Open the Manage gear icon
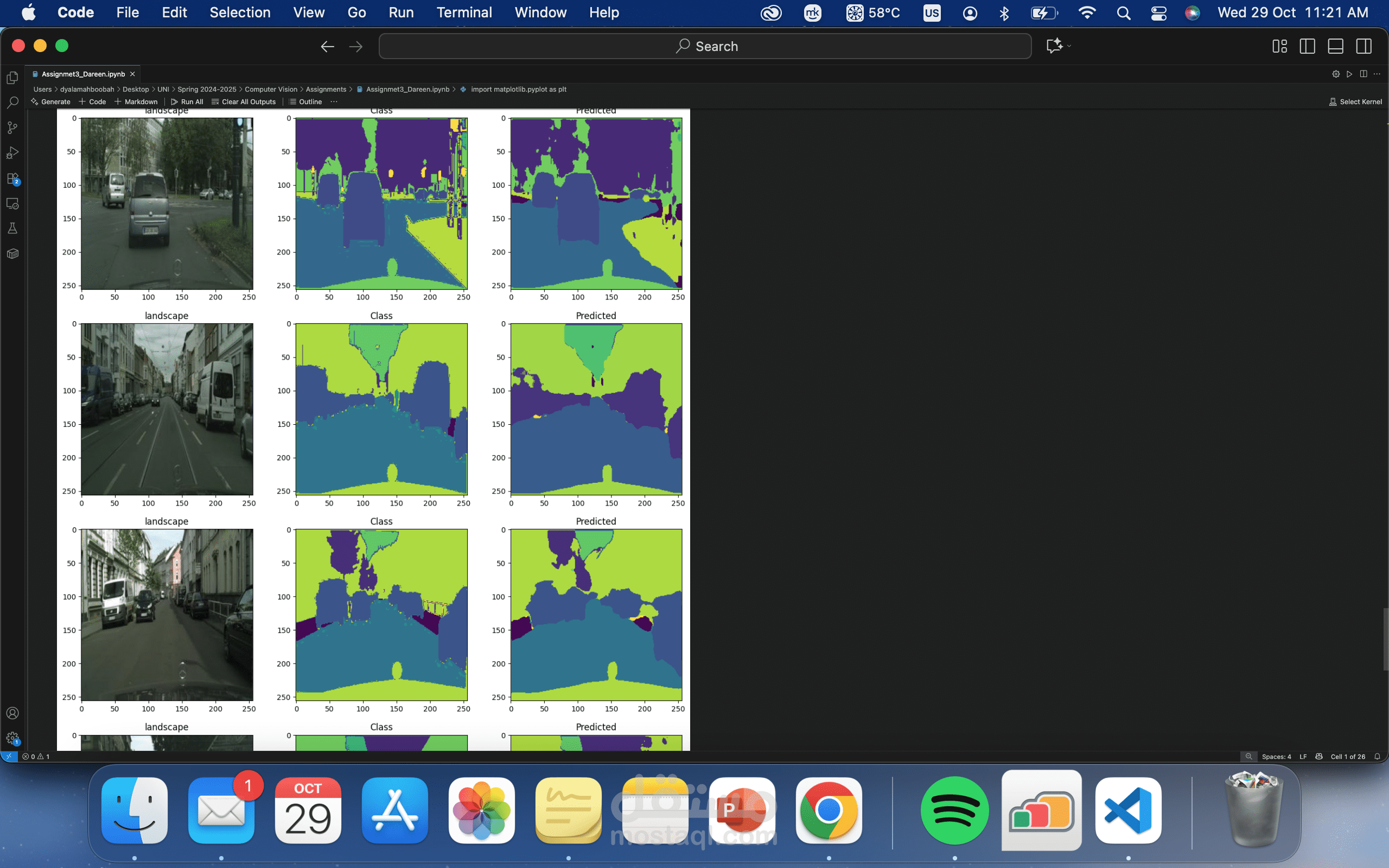 coord(12,738)
